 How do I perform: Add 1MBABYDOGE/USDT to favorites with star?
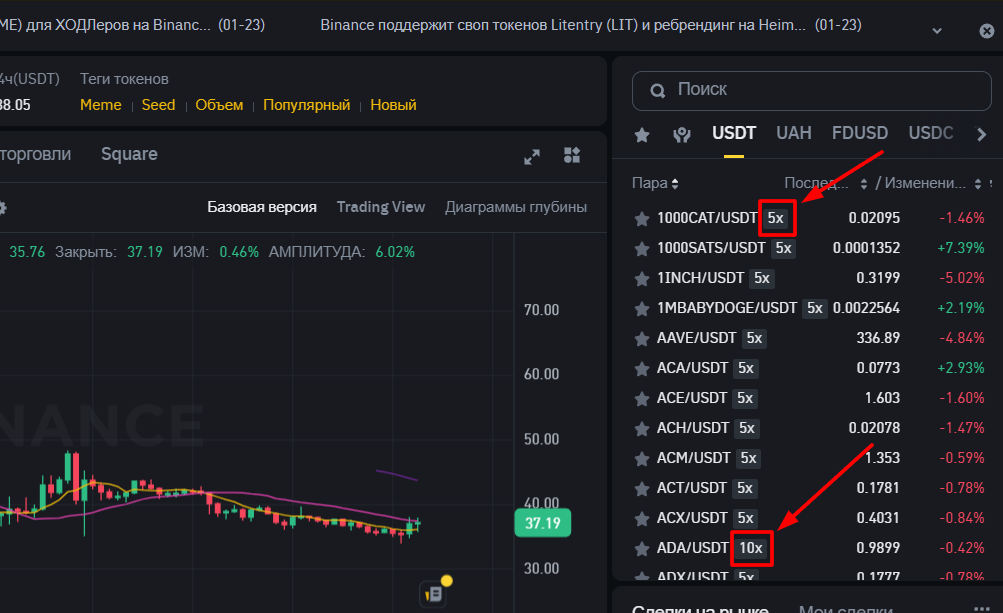point(642,308)
